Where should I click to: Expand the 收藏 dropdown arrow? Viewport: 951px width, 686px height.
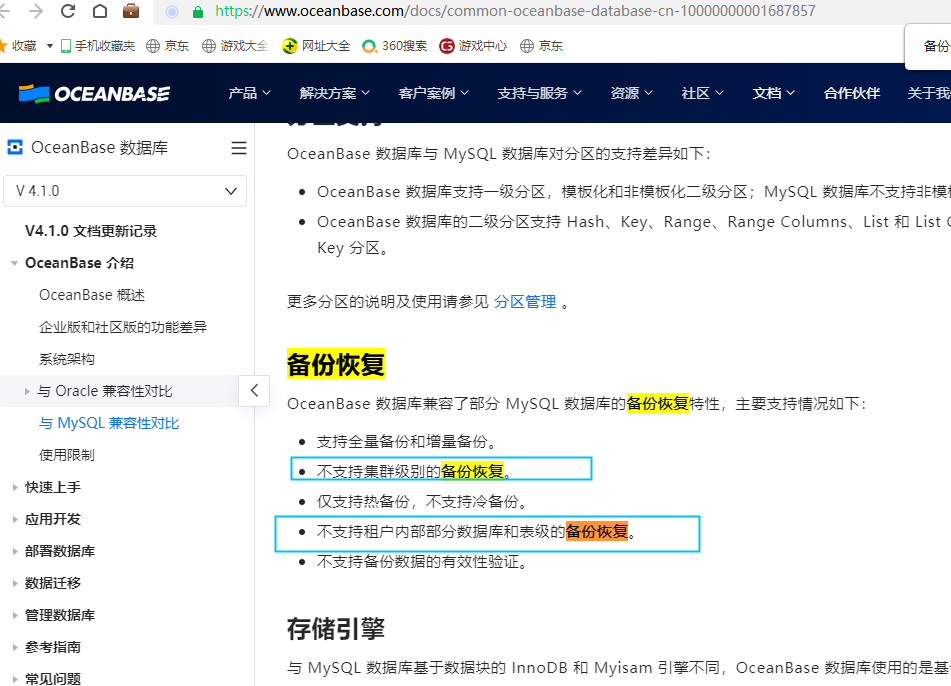pos(50,46)
